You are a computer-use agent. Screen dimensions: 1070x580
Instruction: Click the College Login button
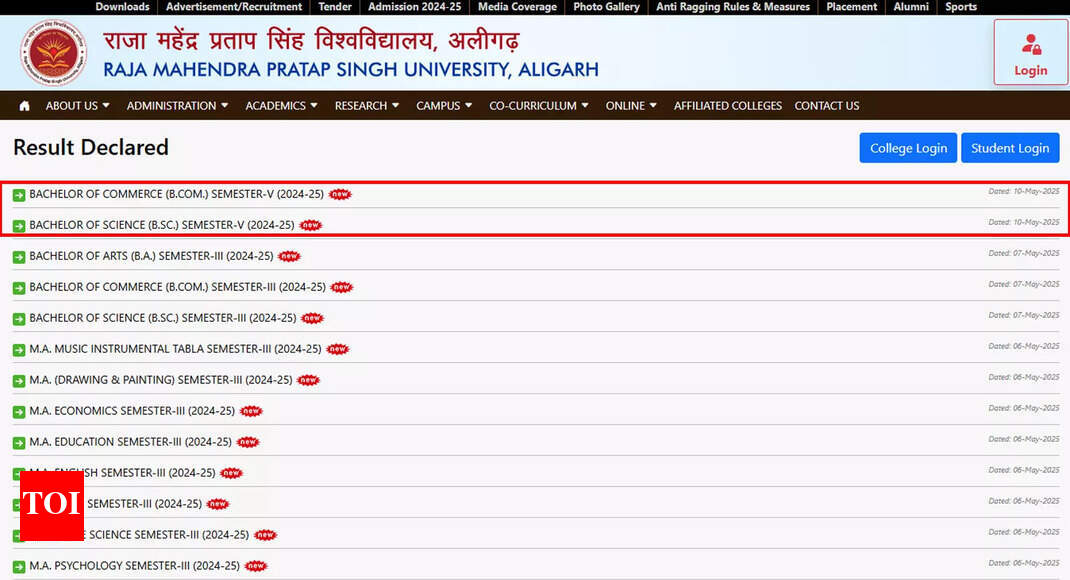pyautogui.click(x=908, y=148)
